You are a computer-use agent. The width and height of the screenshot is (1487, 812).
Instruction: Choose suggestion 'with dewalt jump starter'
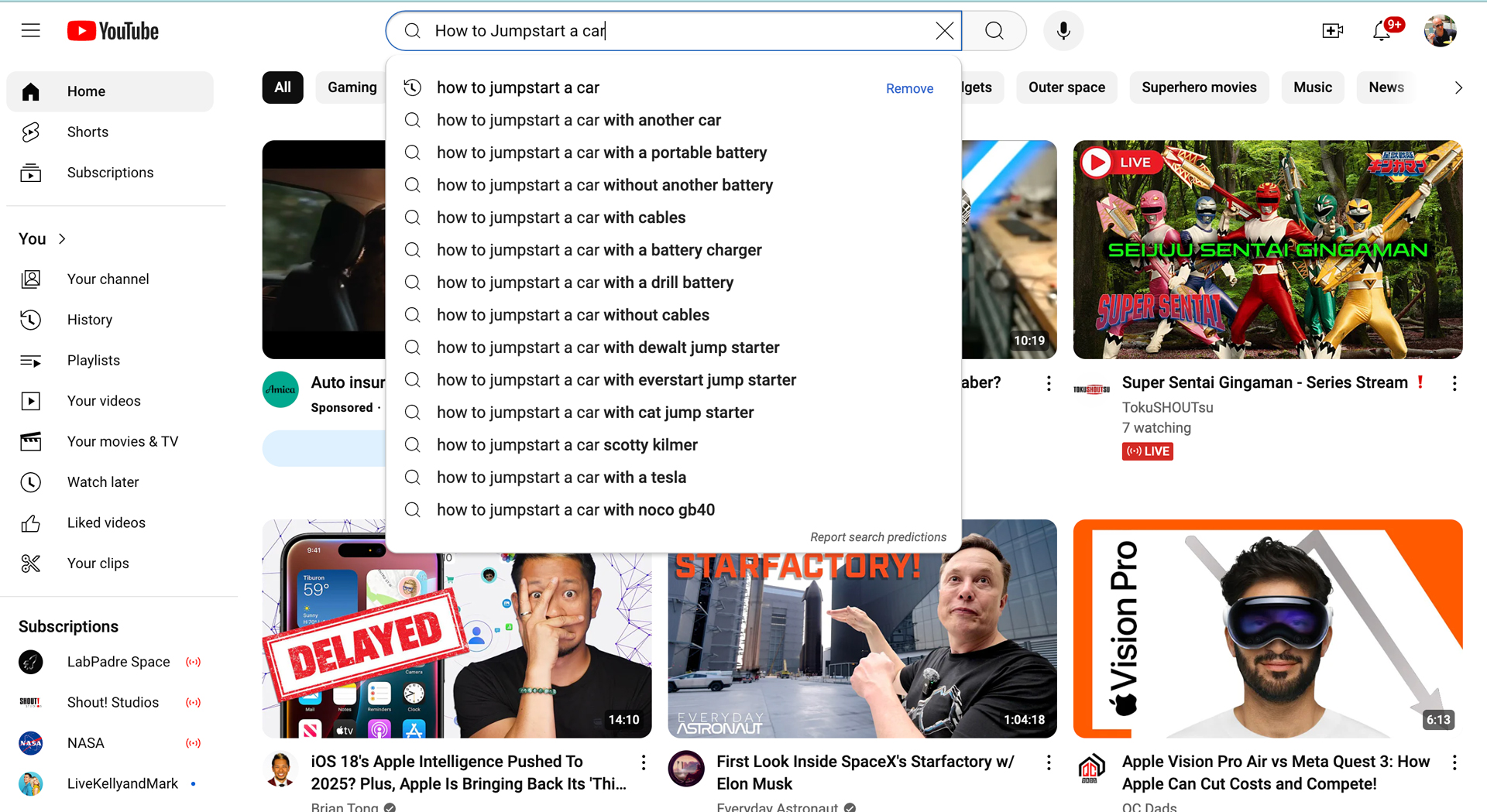coord(674,348)
